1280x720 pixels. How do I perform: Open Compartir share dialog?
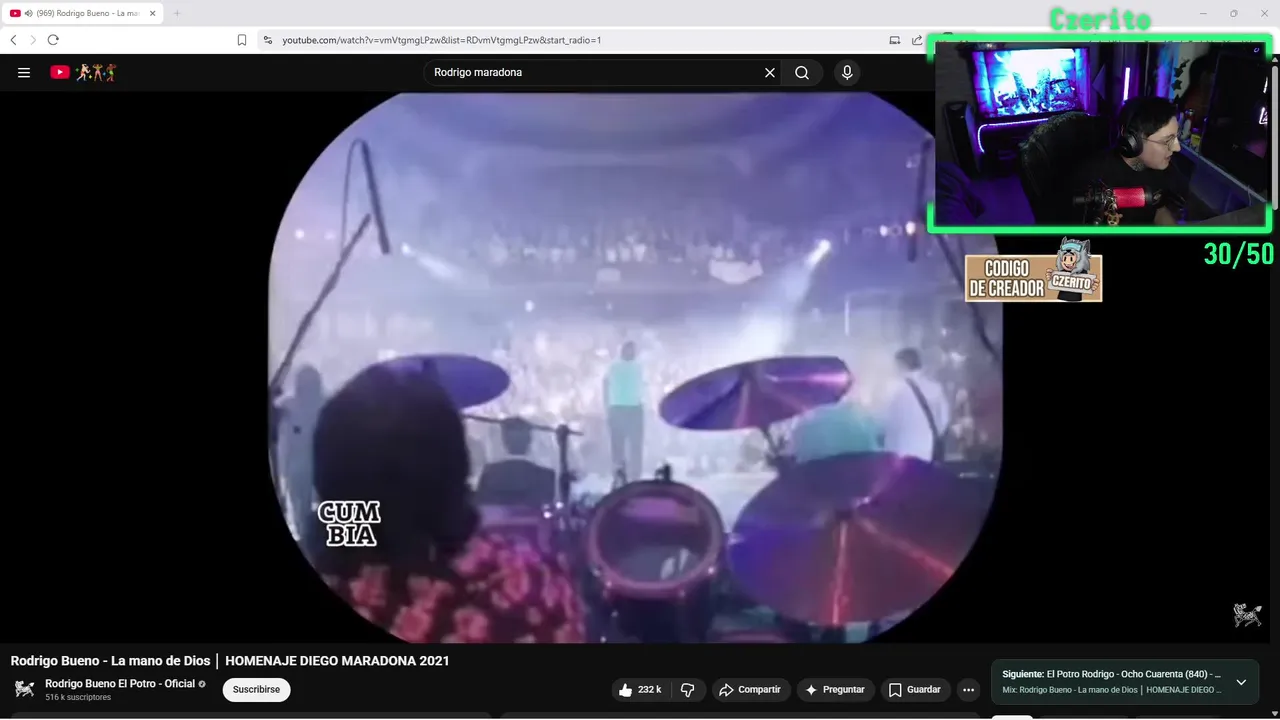[x=751, y=690]
